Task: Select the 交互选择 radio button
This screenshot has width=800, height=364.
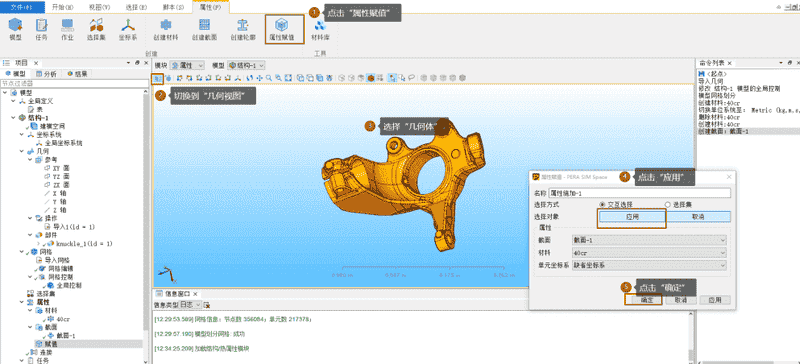Action: tap(616, 205)
